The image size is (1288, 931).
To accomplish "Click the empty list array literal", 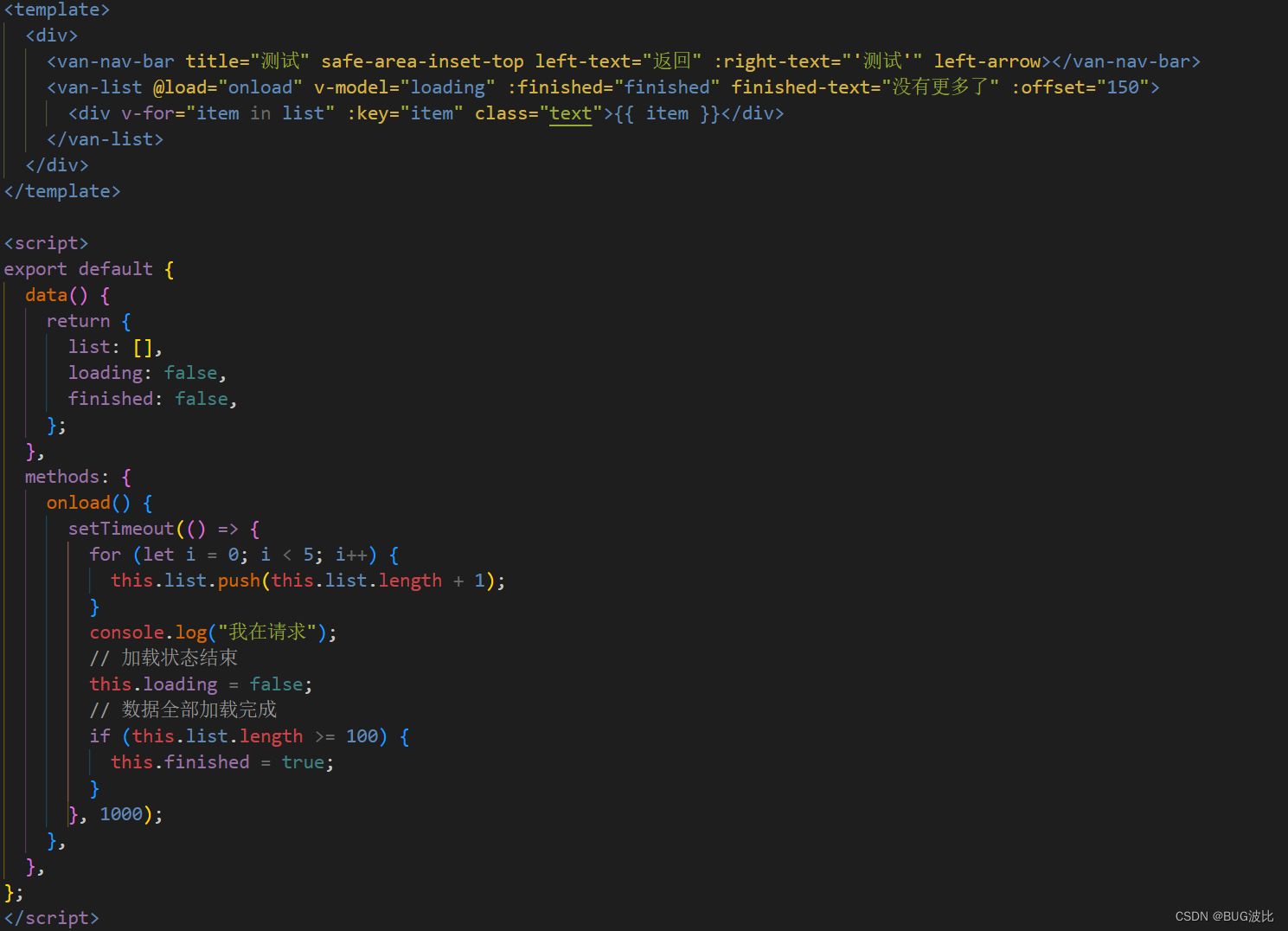I will pyautogui.click(x=144, y=346).
